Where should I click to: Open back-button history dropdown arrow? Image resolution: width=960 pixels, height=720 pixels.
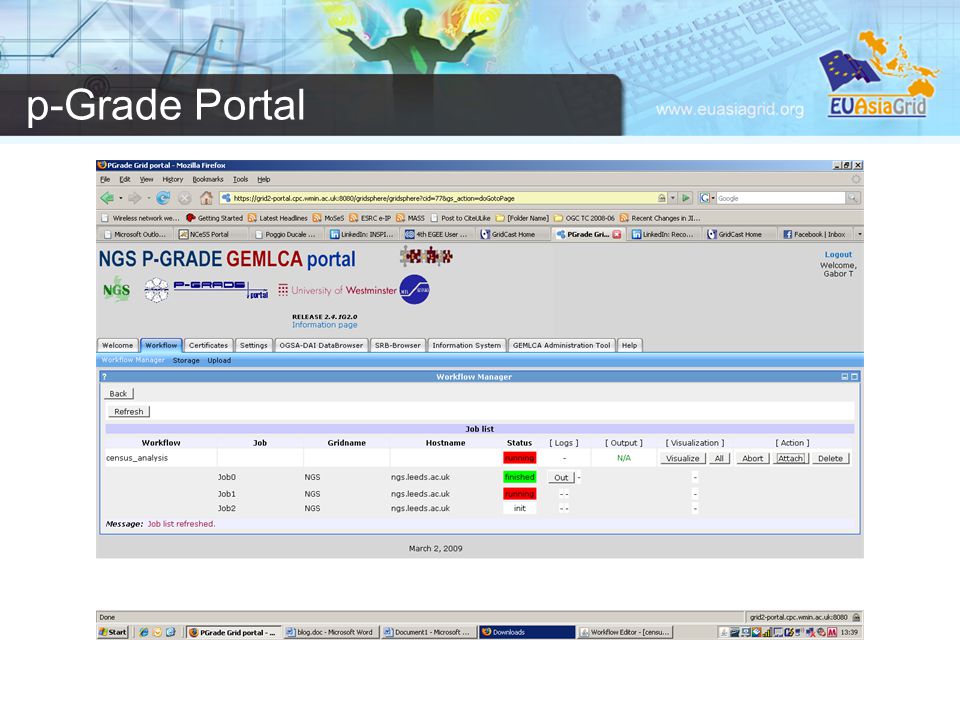point(121,198)
